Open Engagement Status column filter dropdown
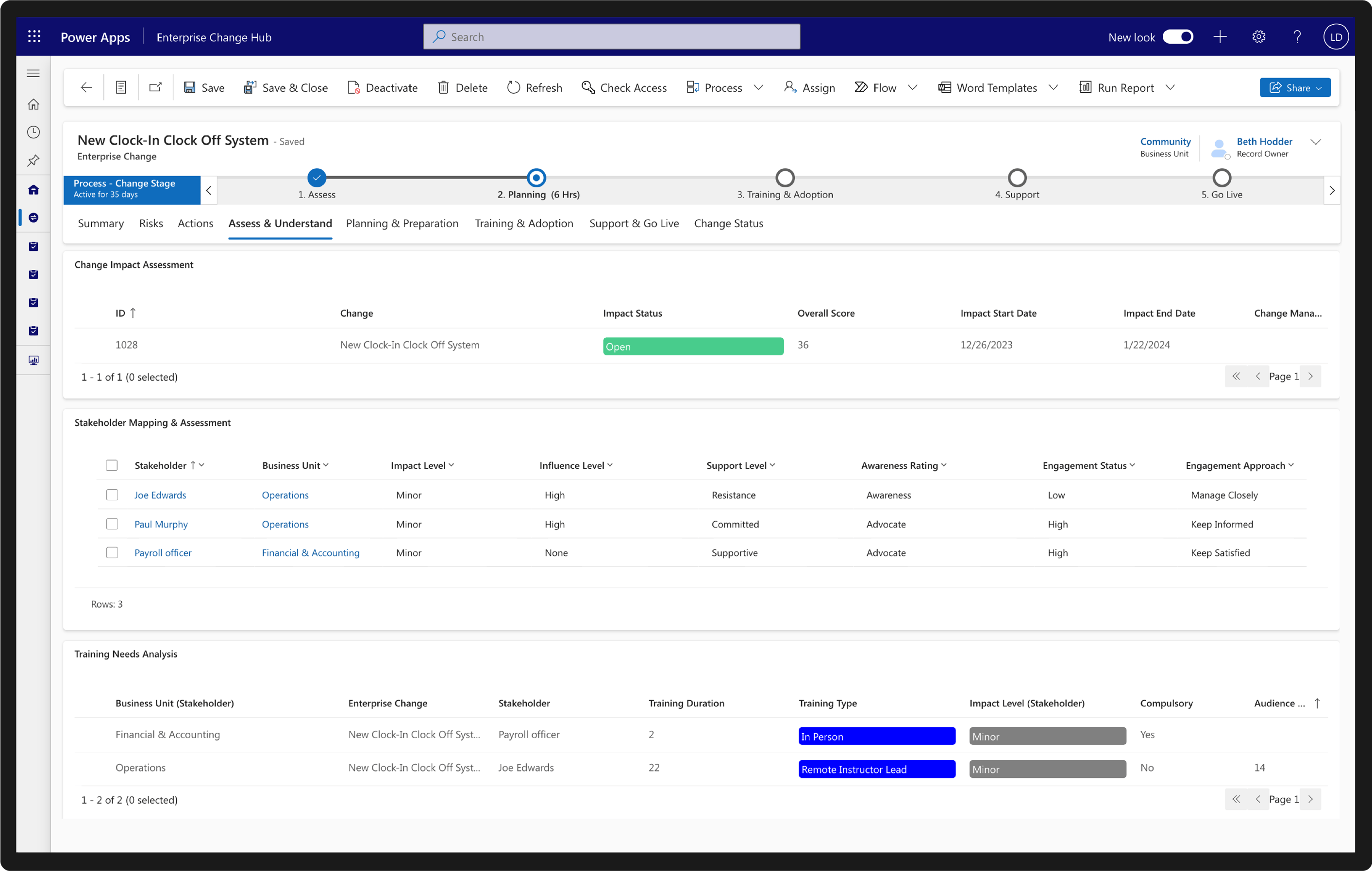 pos(1132,465)
